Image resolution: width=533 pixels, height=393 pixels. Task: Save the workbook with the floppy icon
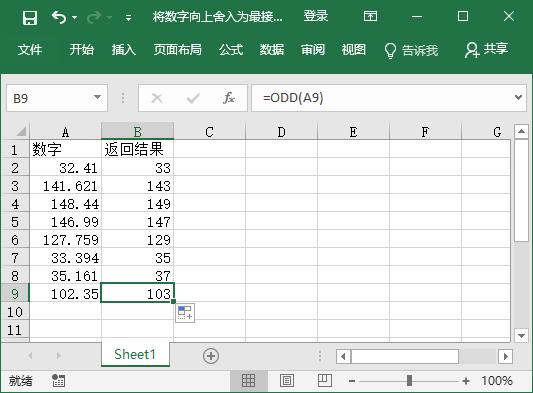click(30, 17)
